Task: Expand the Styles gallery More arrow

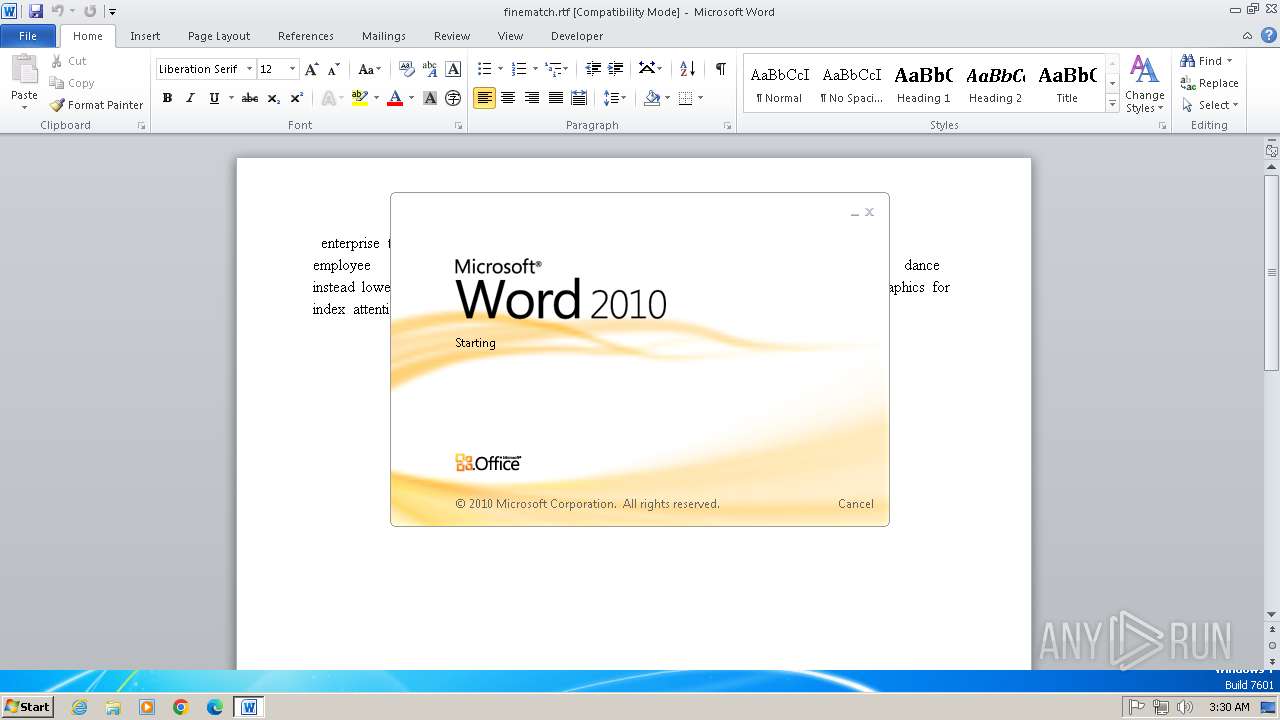Action: point(1112,104)
